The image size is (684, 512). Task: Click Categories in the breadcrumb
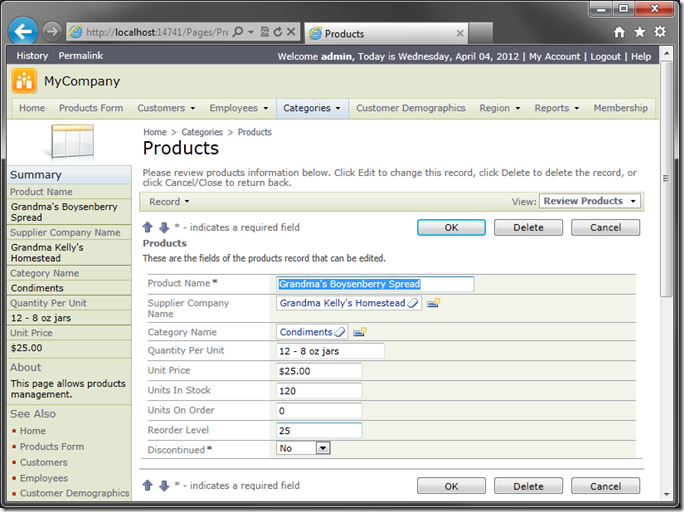click(x=202, y=132)
